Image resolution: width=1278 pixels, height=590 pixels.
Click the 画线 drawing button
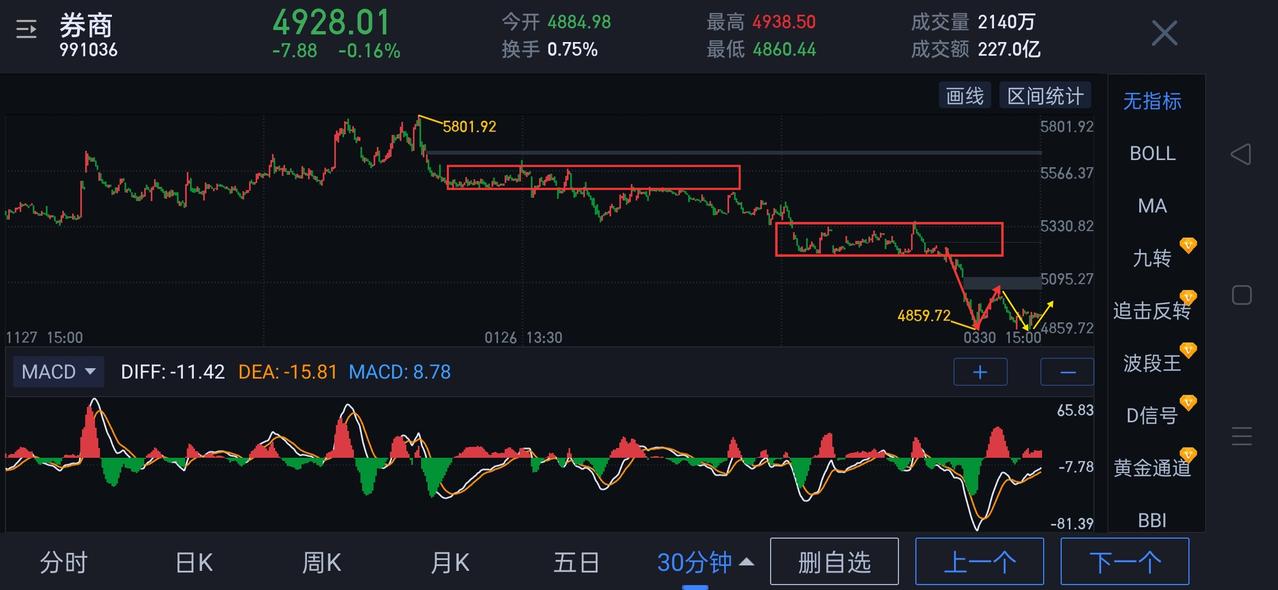tap(965, 96)
